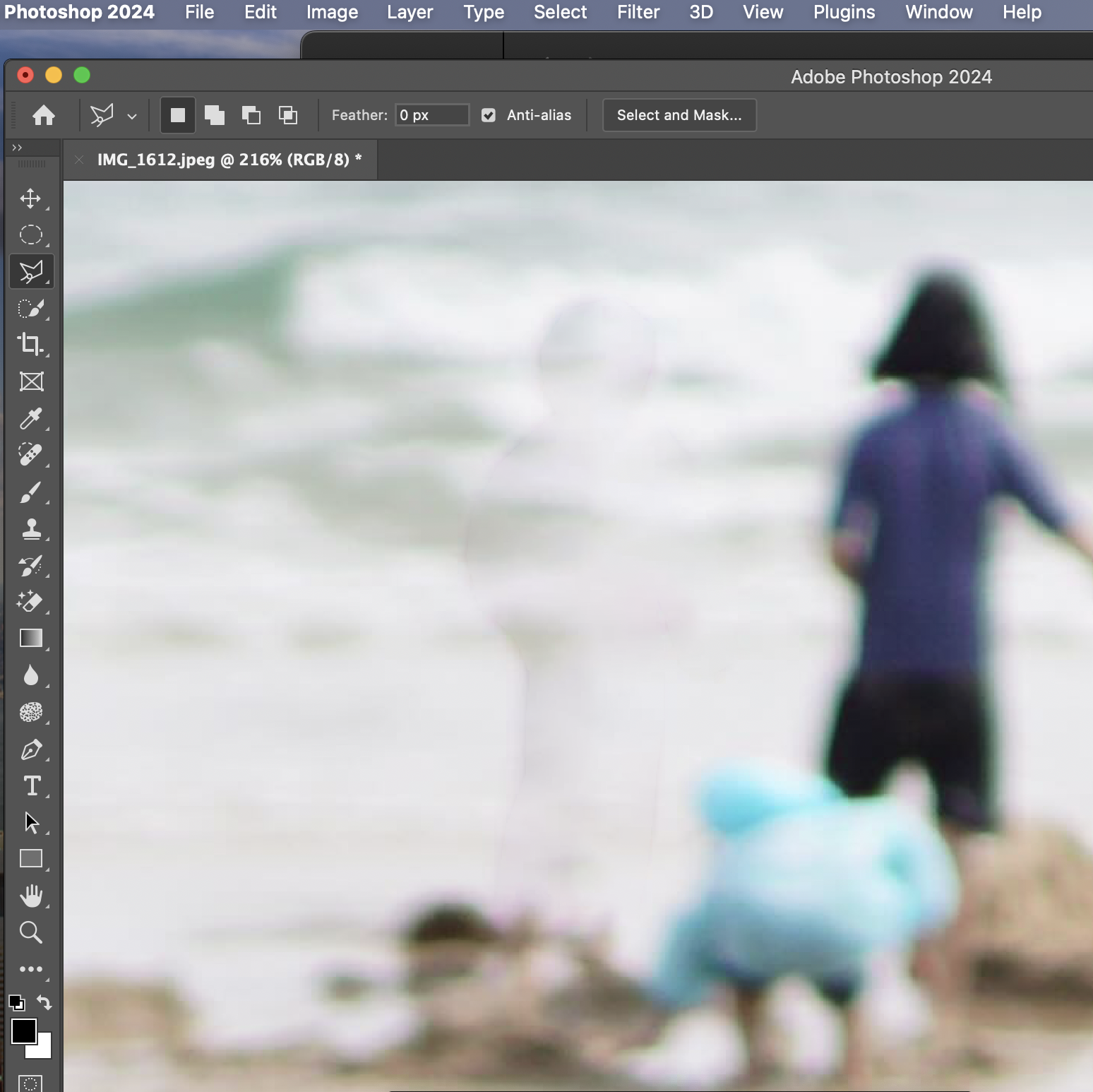The height and width of the screenshot is (1092, 1093).
Task: Swap foreground and background colors
Action: pyautogui.click(x=44, y=1002)
